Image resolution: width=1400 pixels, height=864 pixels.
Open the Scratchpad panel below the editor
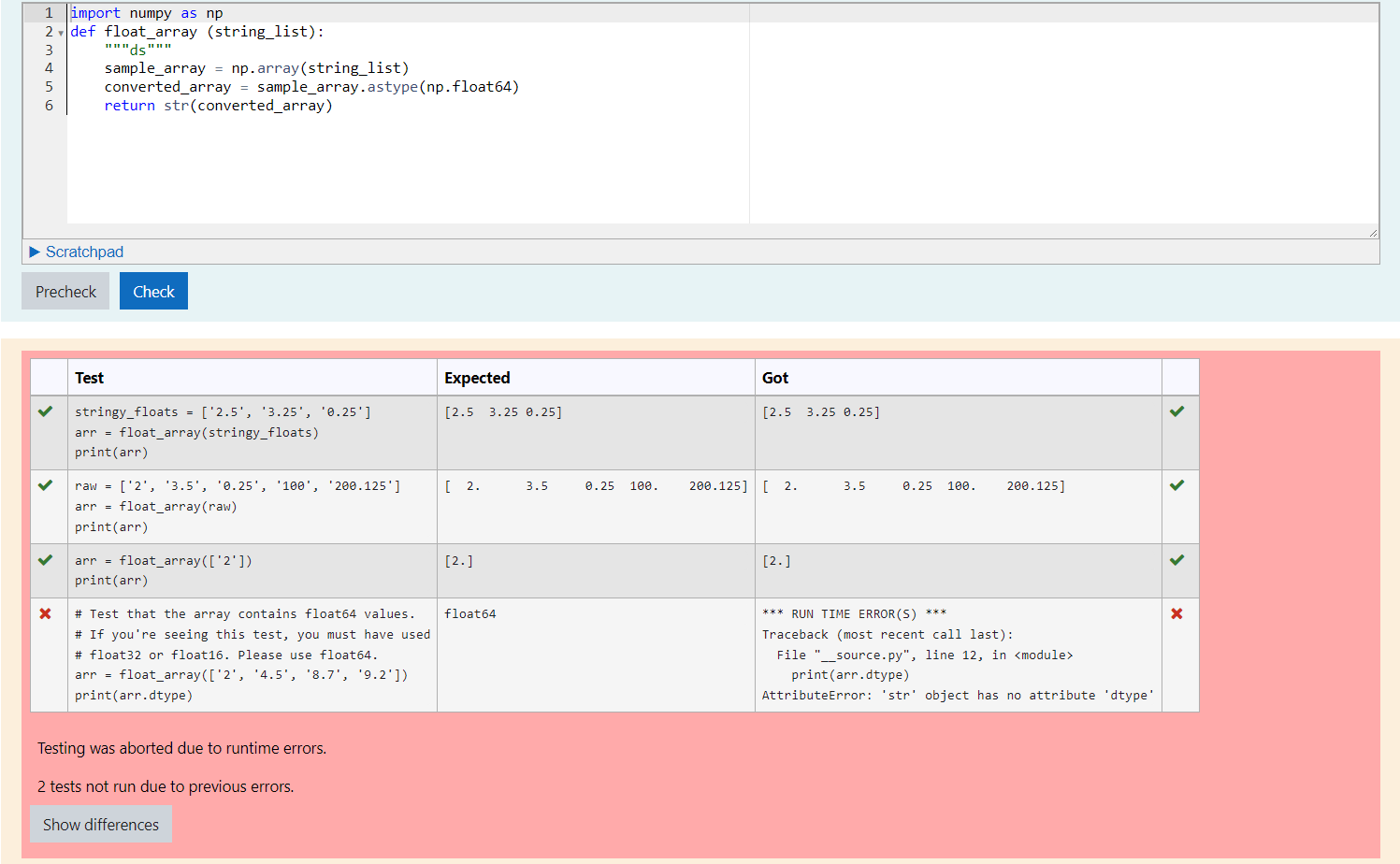pos(84,252)
